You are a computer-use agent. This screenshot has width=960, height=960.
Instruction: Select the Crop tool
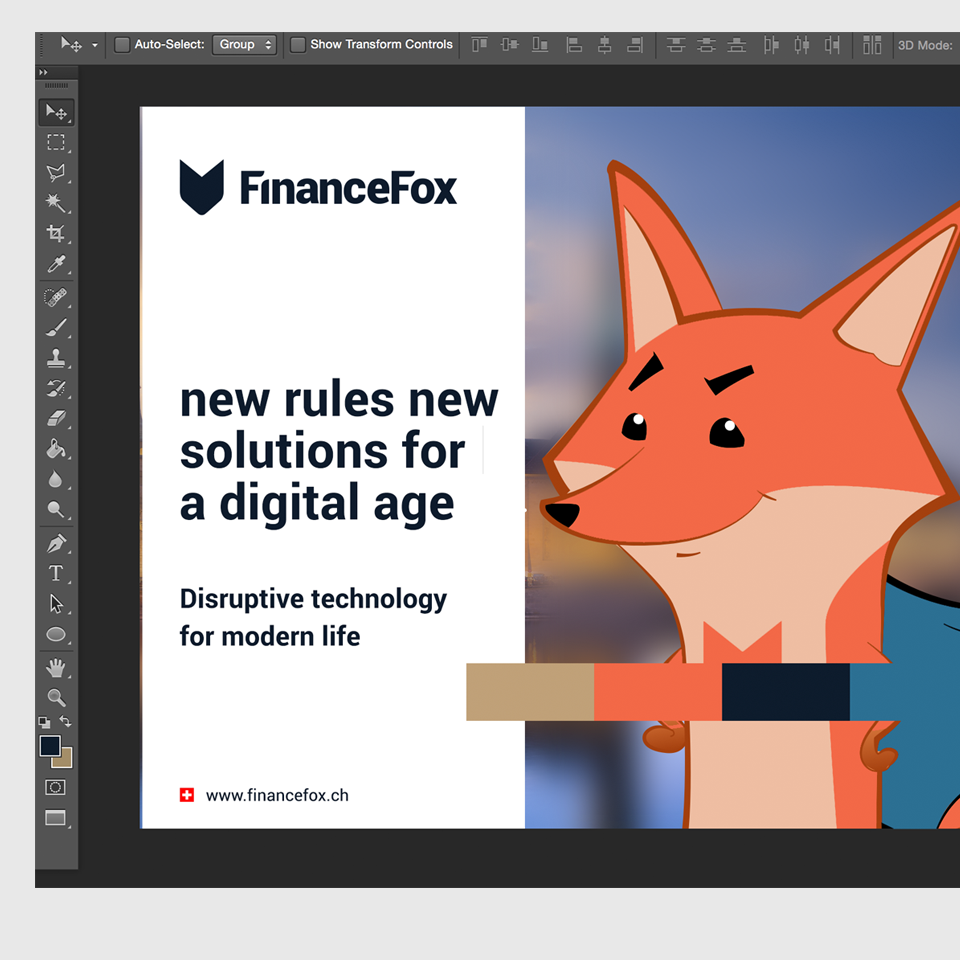(56, 233)
